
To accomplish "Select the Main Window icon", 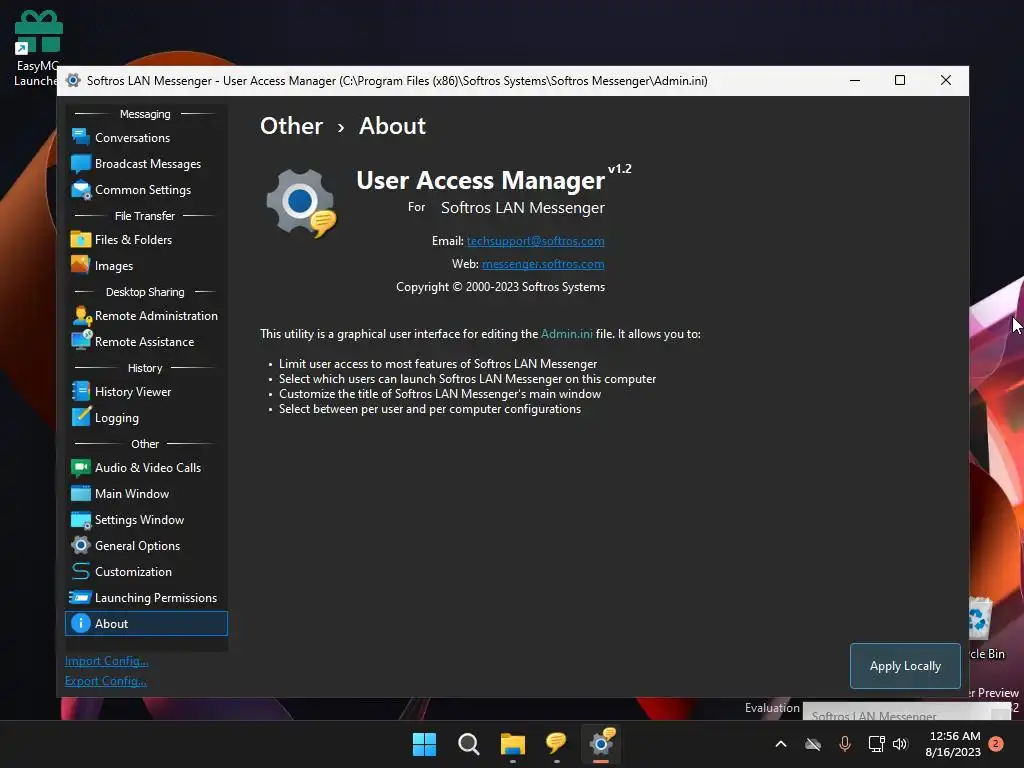I will (80, 494).
